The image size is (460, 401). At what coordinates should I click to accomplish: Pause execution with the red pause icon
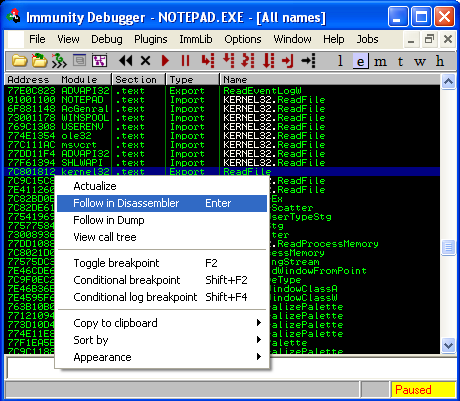(185, 61)
